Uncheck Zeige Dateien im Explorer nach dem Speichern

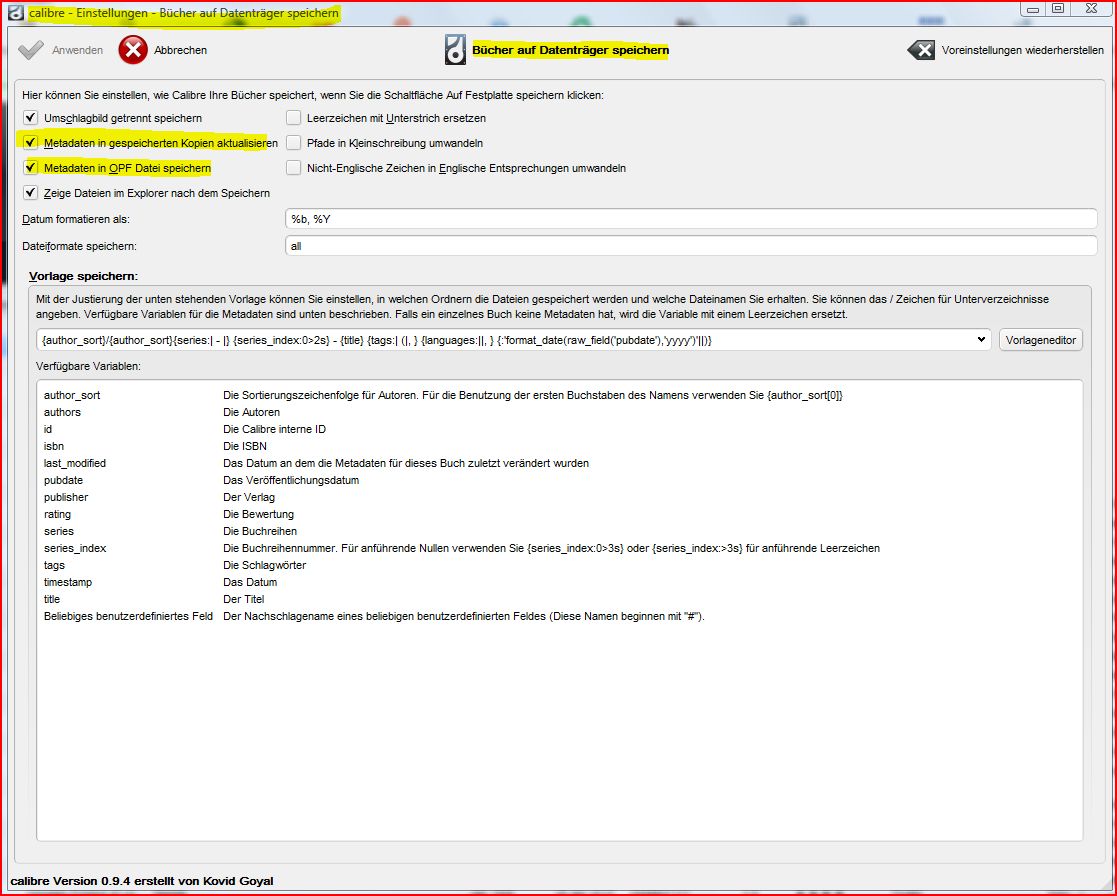[x=30, y=192]
